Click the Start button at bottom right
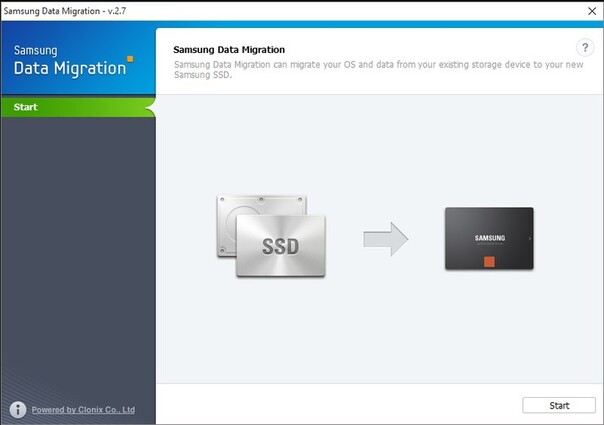This screenshot has height=425, width=604. pos(559,405)
